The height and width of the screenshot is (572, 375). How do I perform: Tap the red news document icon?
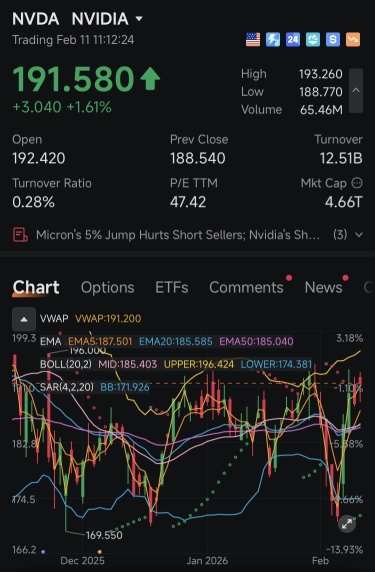(20, 235)
